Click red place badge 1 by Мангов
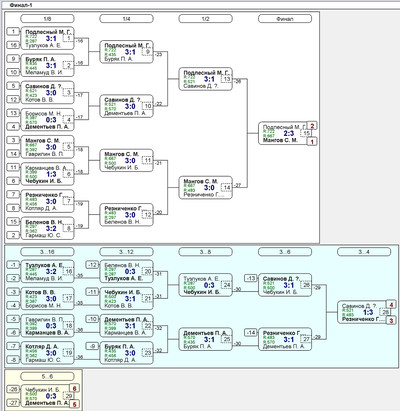 312,142
